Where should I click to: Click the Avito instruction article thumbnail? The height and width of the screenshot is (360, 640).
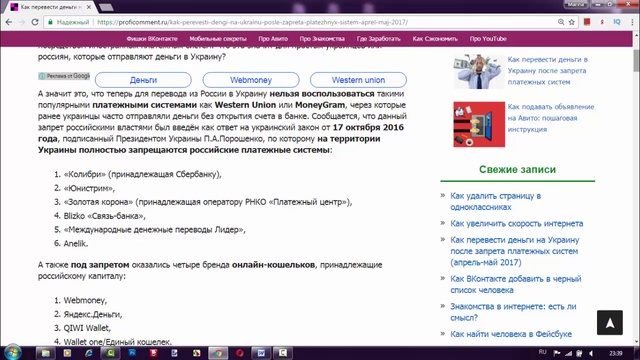(x=479, y=124)
